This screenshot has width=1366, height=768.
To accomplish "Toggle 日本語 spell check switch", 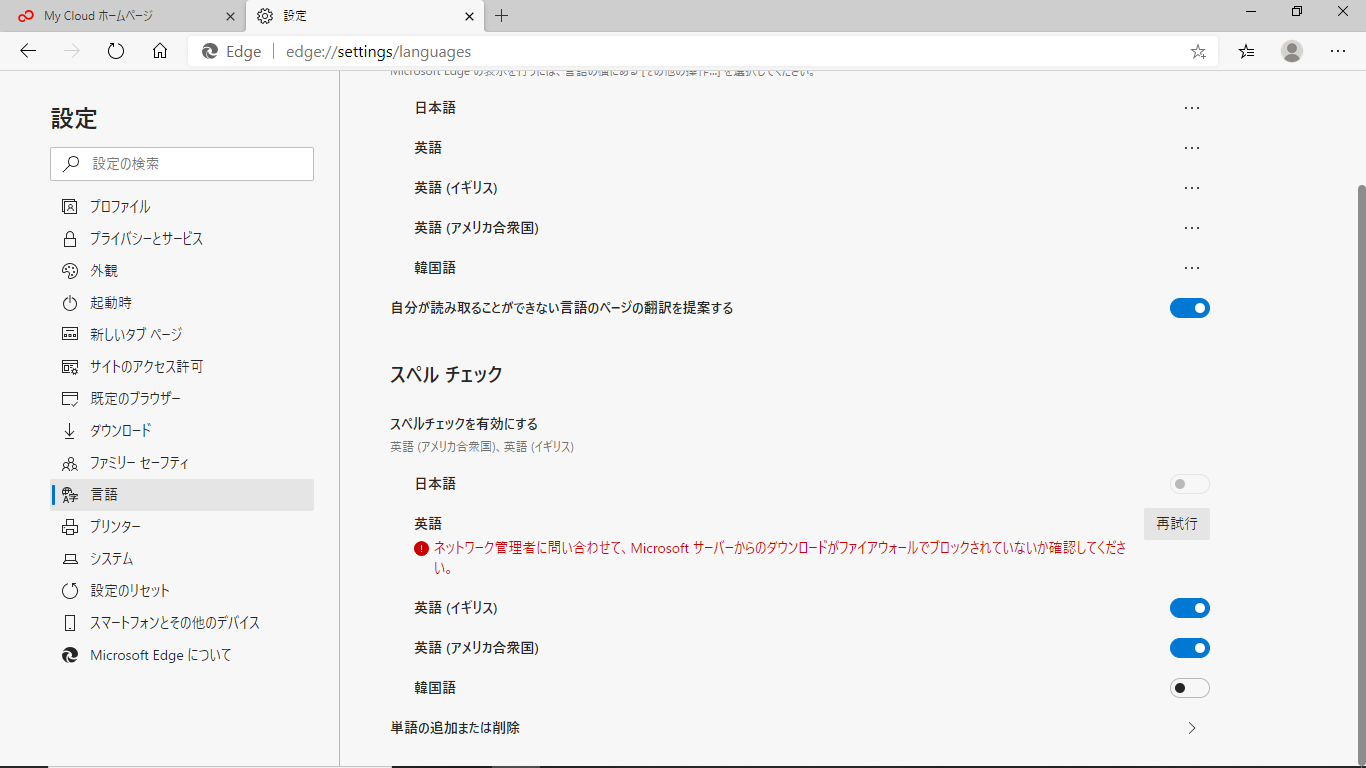I will coord(1190,484).
